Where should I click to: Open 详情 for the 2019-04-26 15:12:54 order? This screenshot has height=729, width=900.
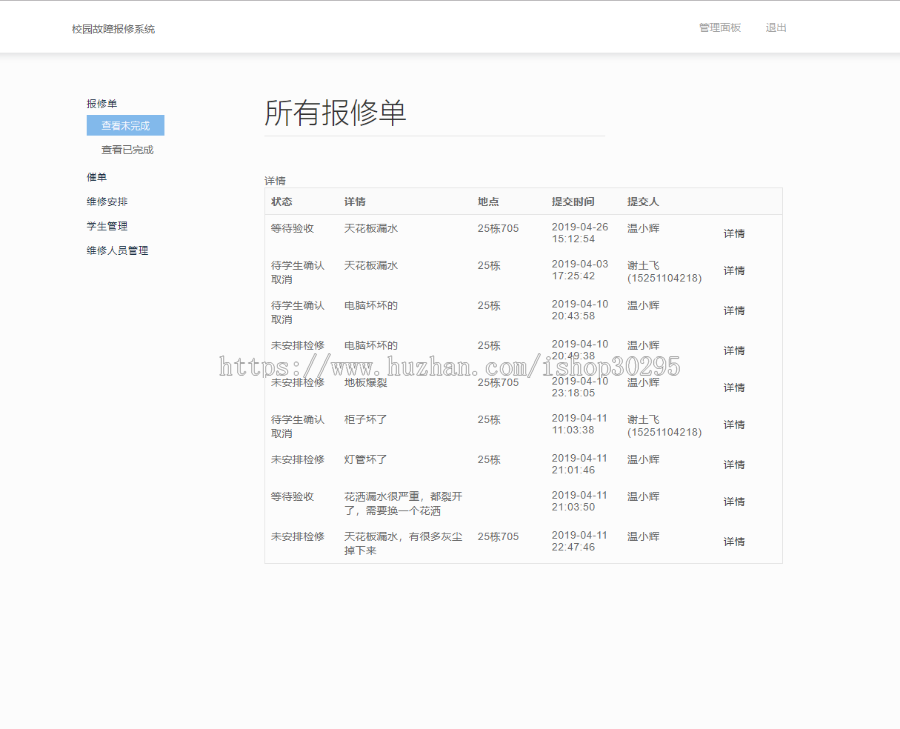point(734,234)
